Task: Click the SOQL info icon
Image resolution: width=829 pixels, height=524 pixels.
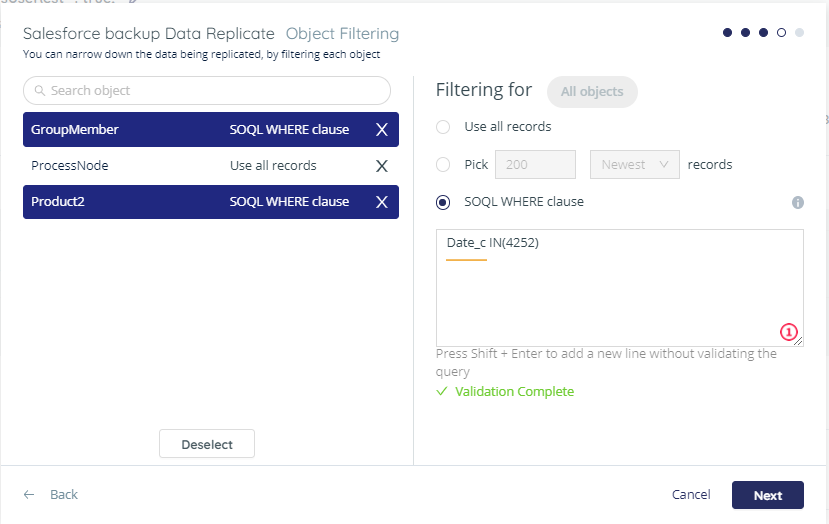Action: click(798, 202)
